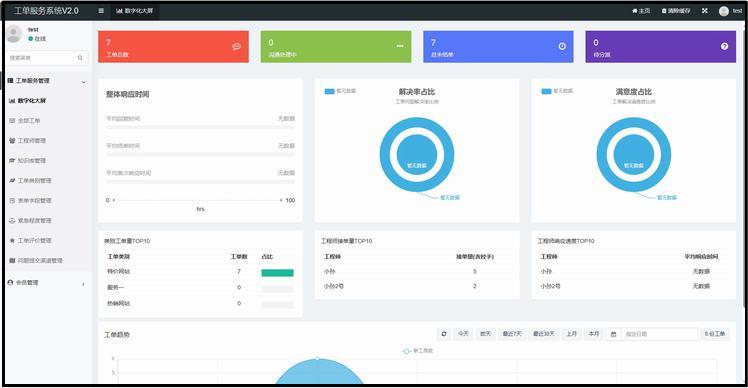The height and width of the screenshot is (388, 748).
Task: Click the date range input field
Action: (659, 334)
